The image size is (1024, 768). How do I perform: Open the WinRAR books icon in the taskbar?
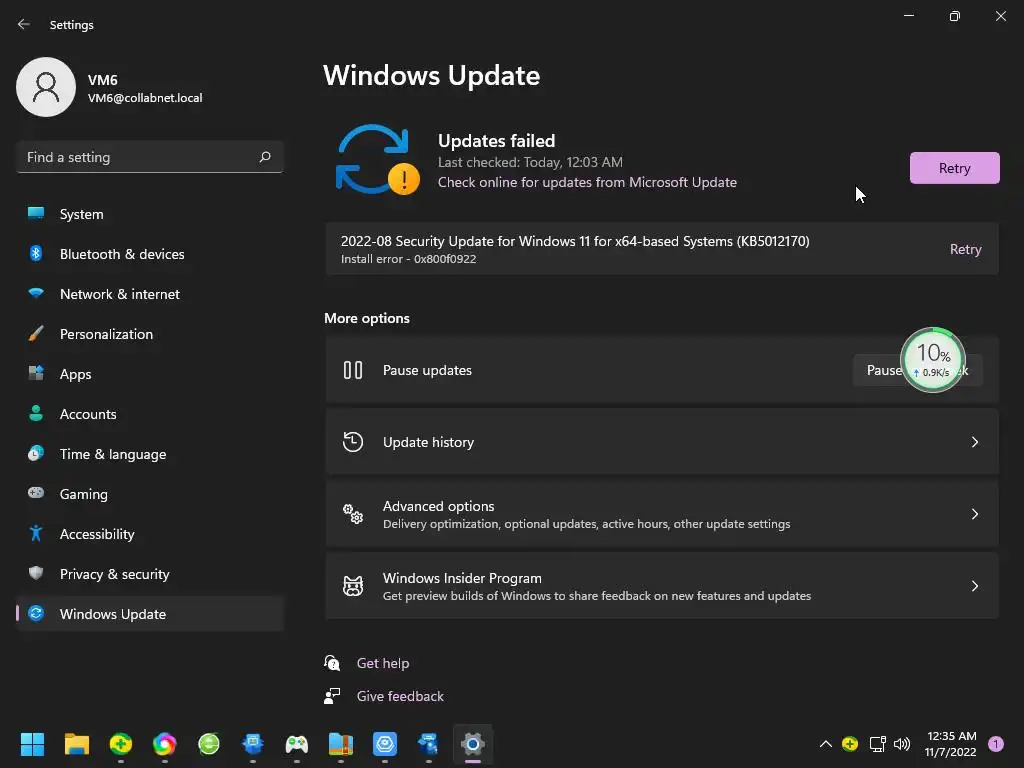click(x=340, y=744)
